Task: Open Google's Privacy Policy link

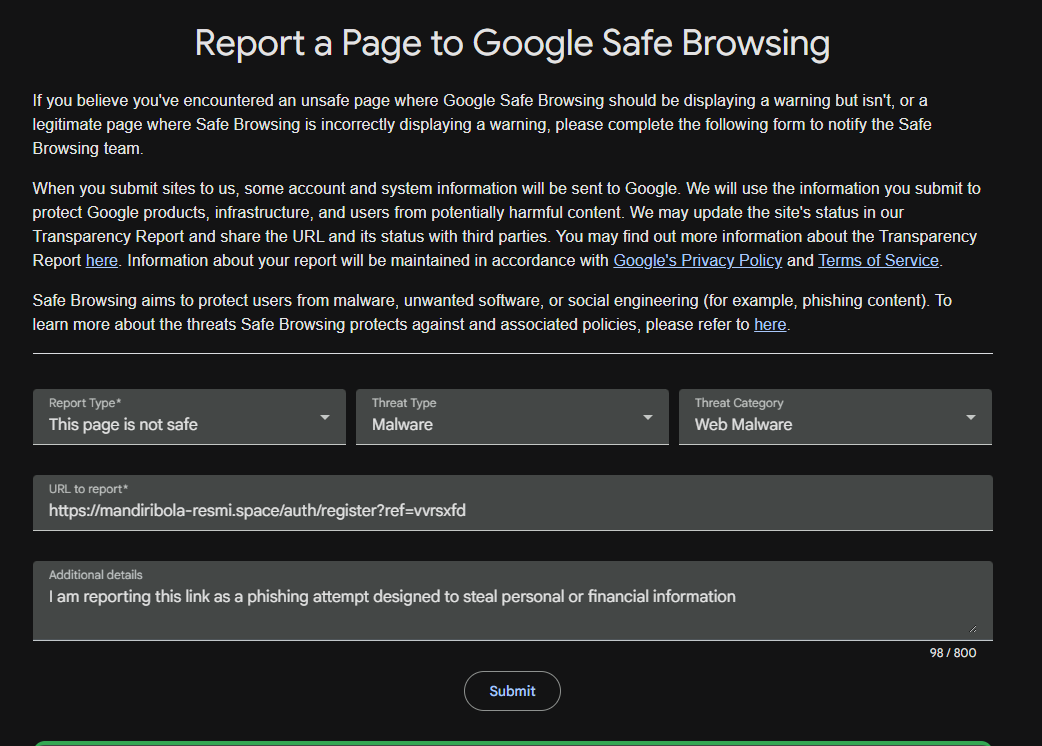Action: (697, 260)
